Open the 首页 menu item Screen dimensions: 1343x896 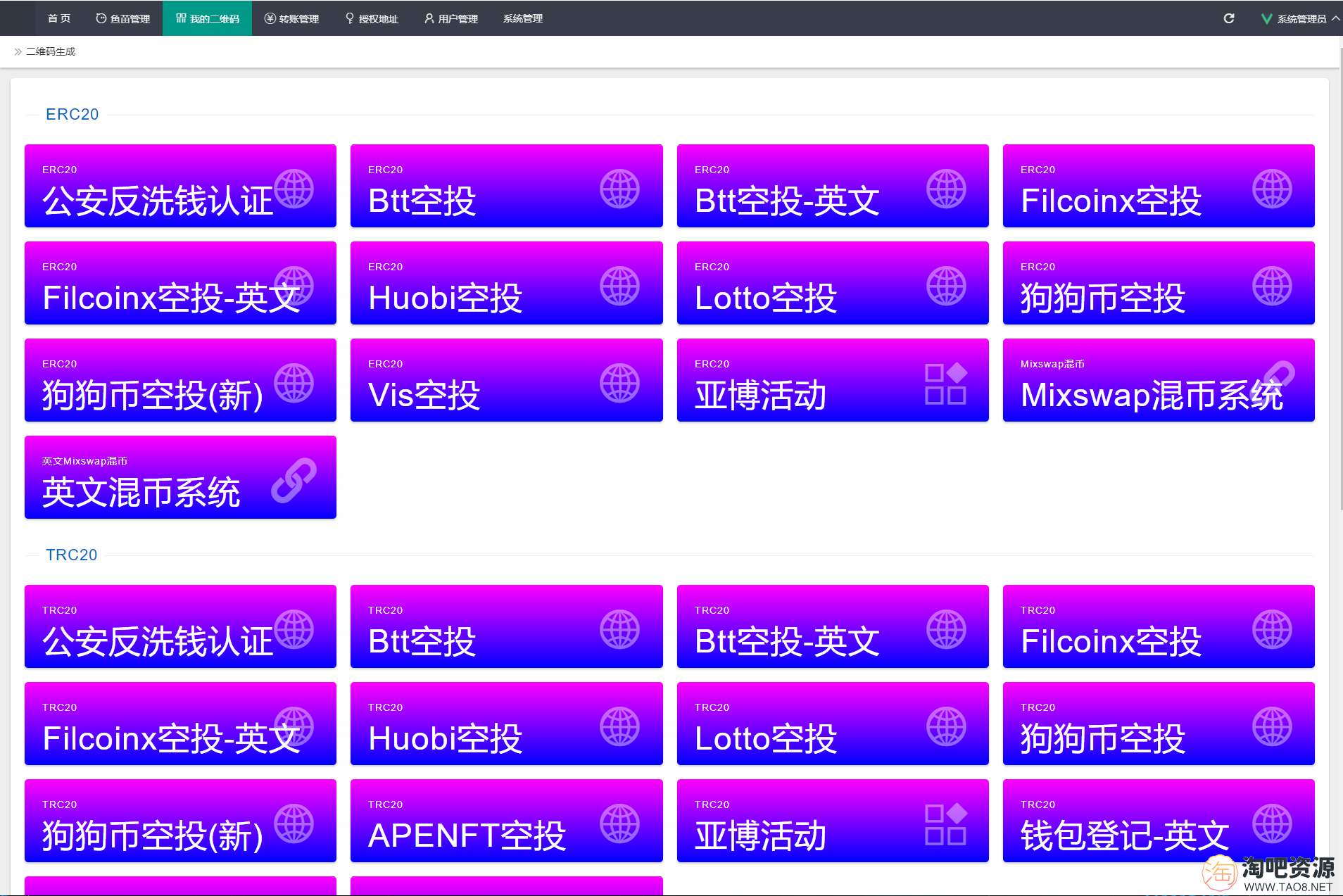pos(59,18)
